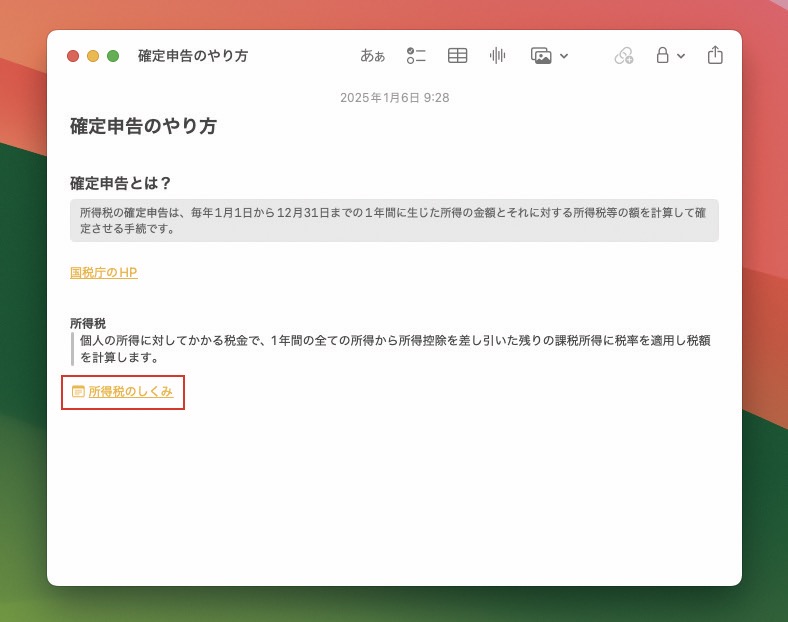
Task: Share the note with the share icon
Action: [x=715, y=55]
